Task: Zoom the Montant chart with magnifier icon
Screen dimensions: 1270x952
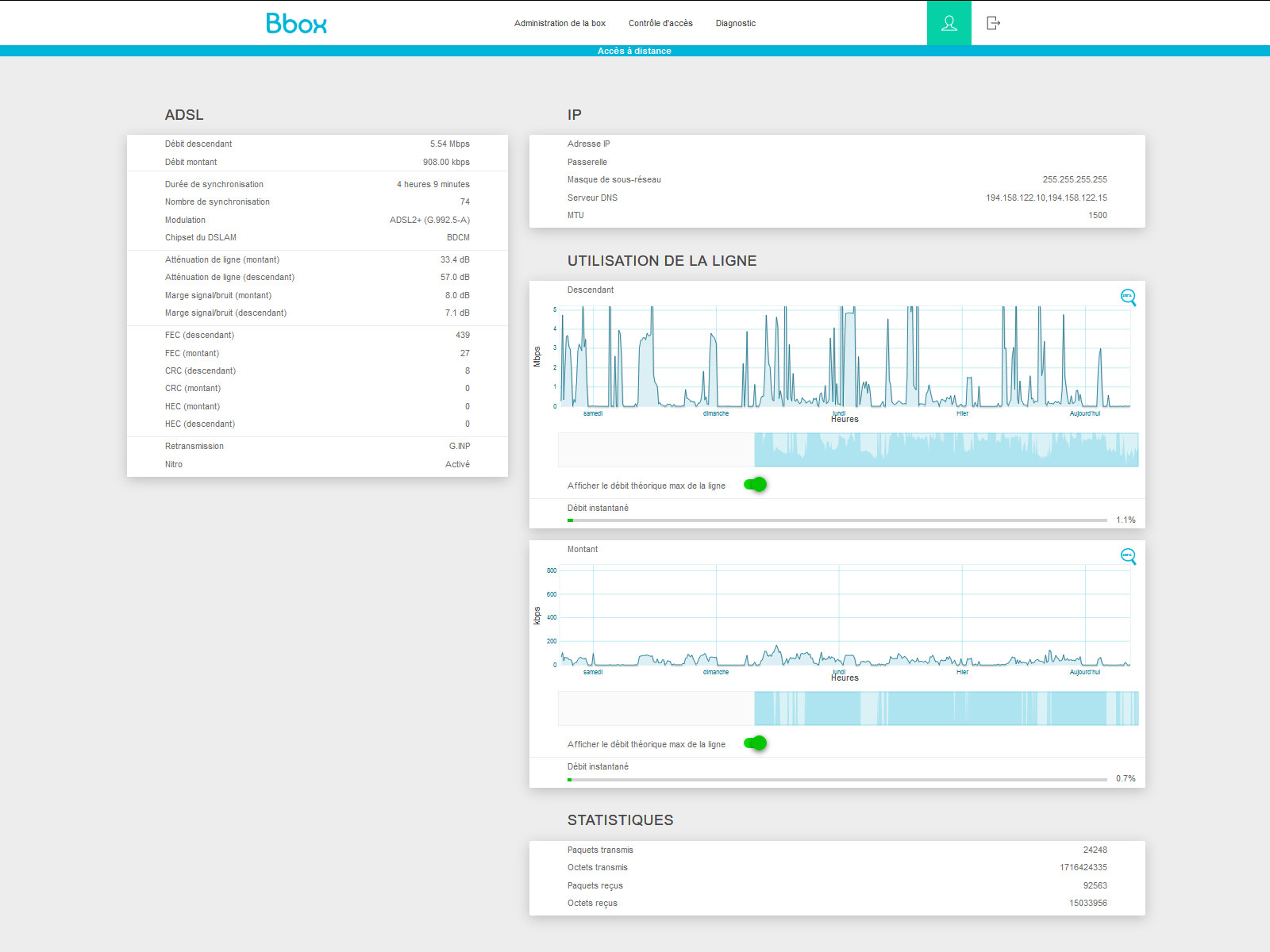Action: point(1128,556)
